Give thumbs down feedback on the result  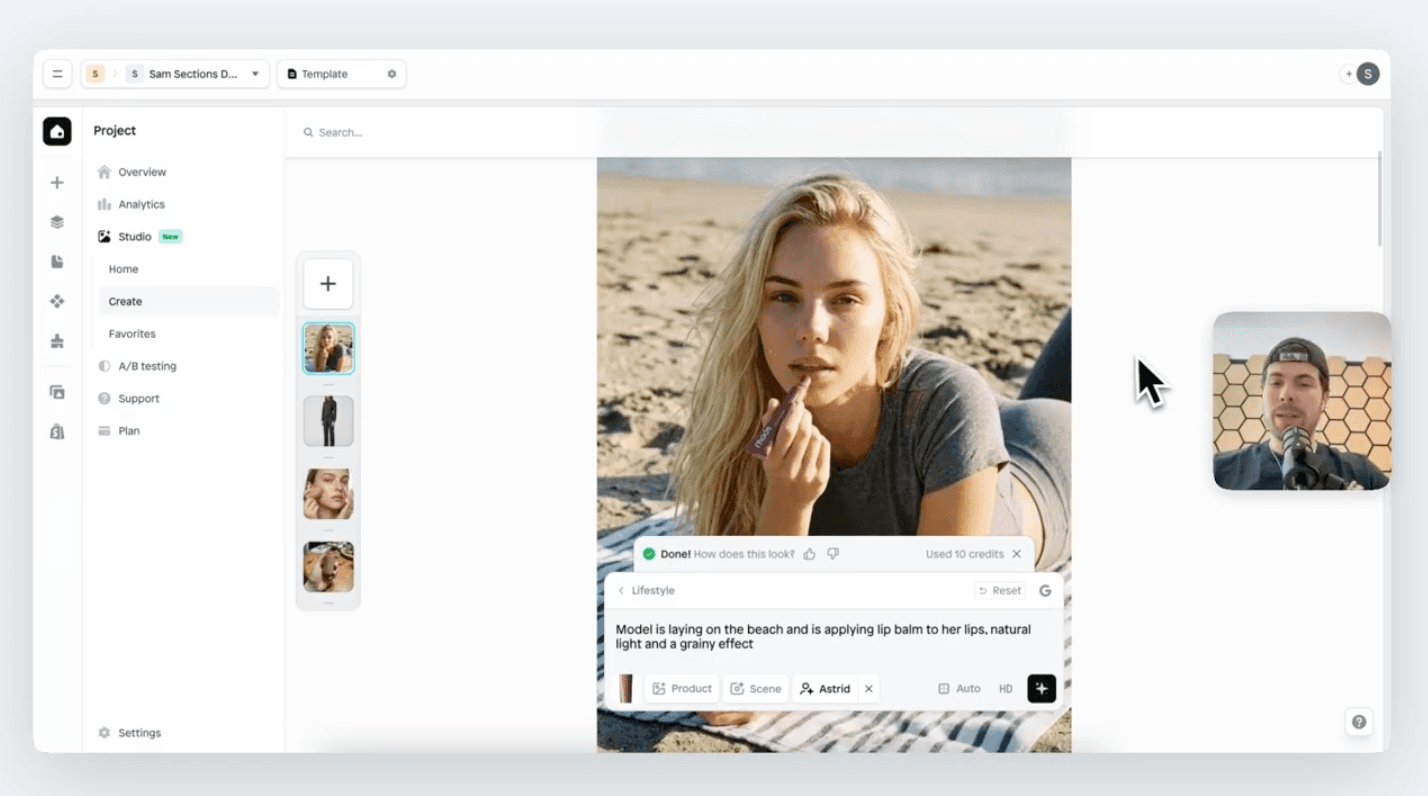coord(832,553)
